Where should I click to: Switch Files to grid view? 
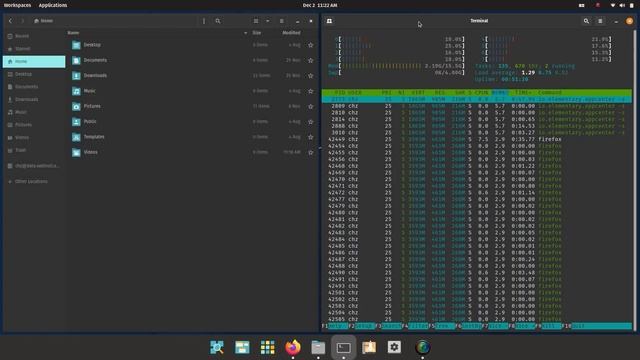pos(256,21)
